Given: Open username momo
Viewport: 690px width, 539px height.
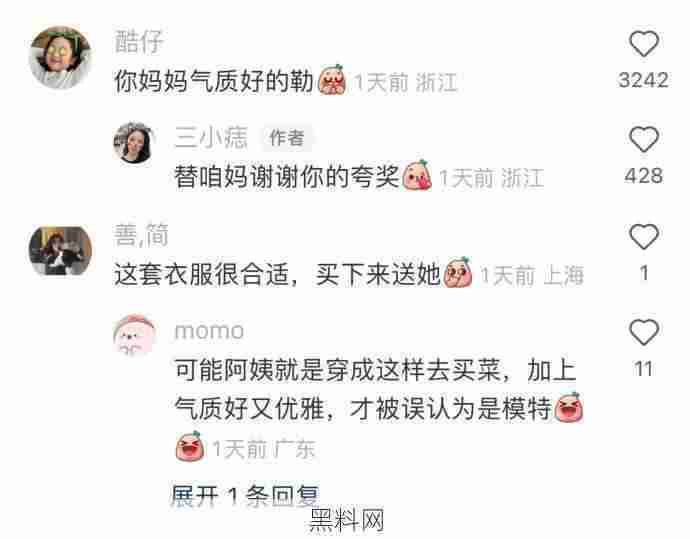Looking at the screenshot, I should [209, 331].
